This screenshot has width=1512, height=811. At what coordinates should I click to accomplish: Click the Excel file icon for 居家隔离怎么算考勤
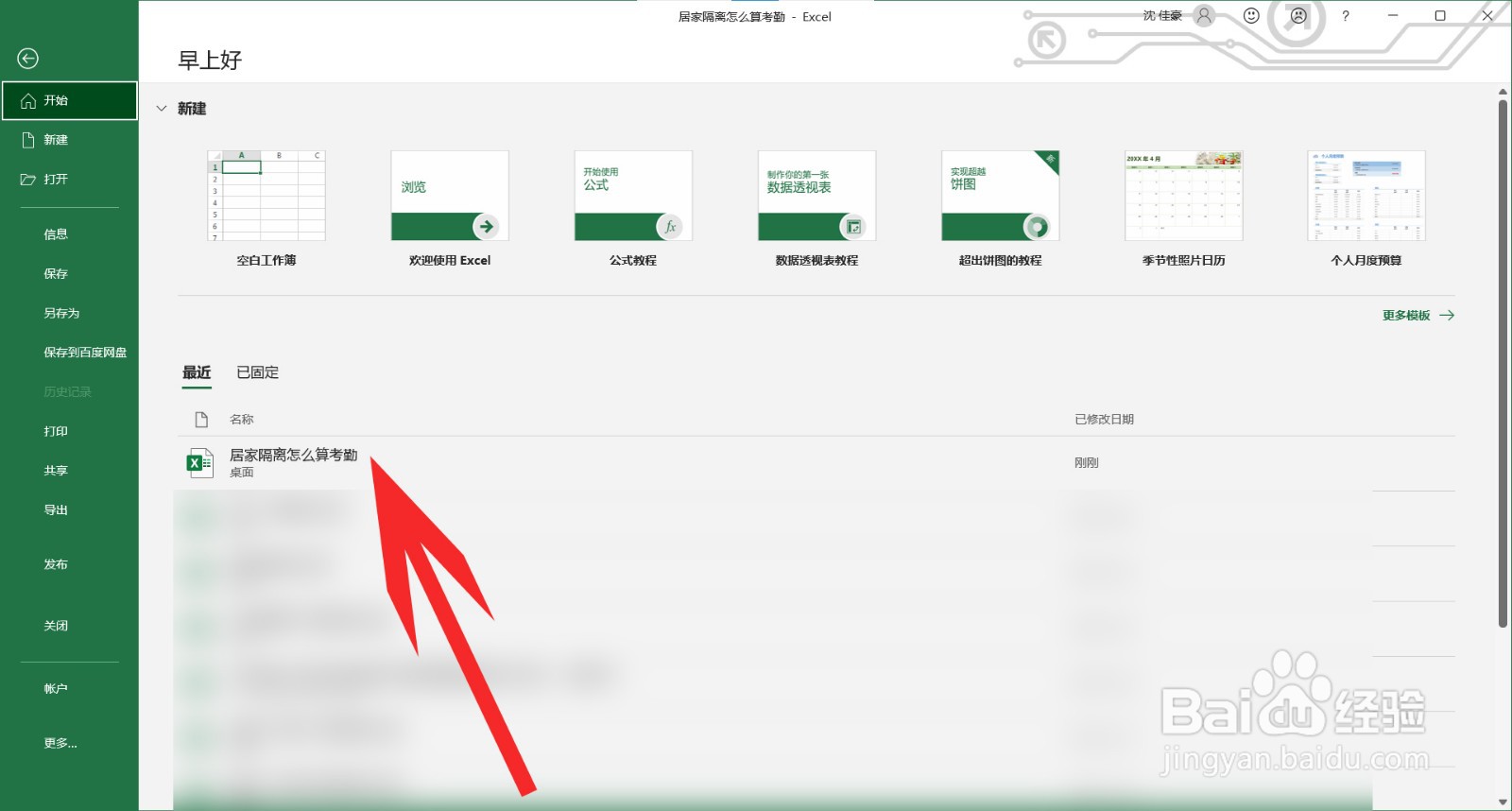199,463
